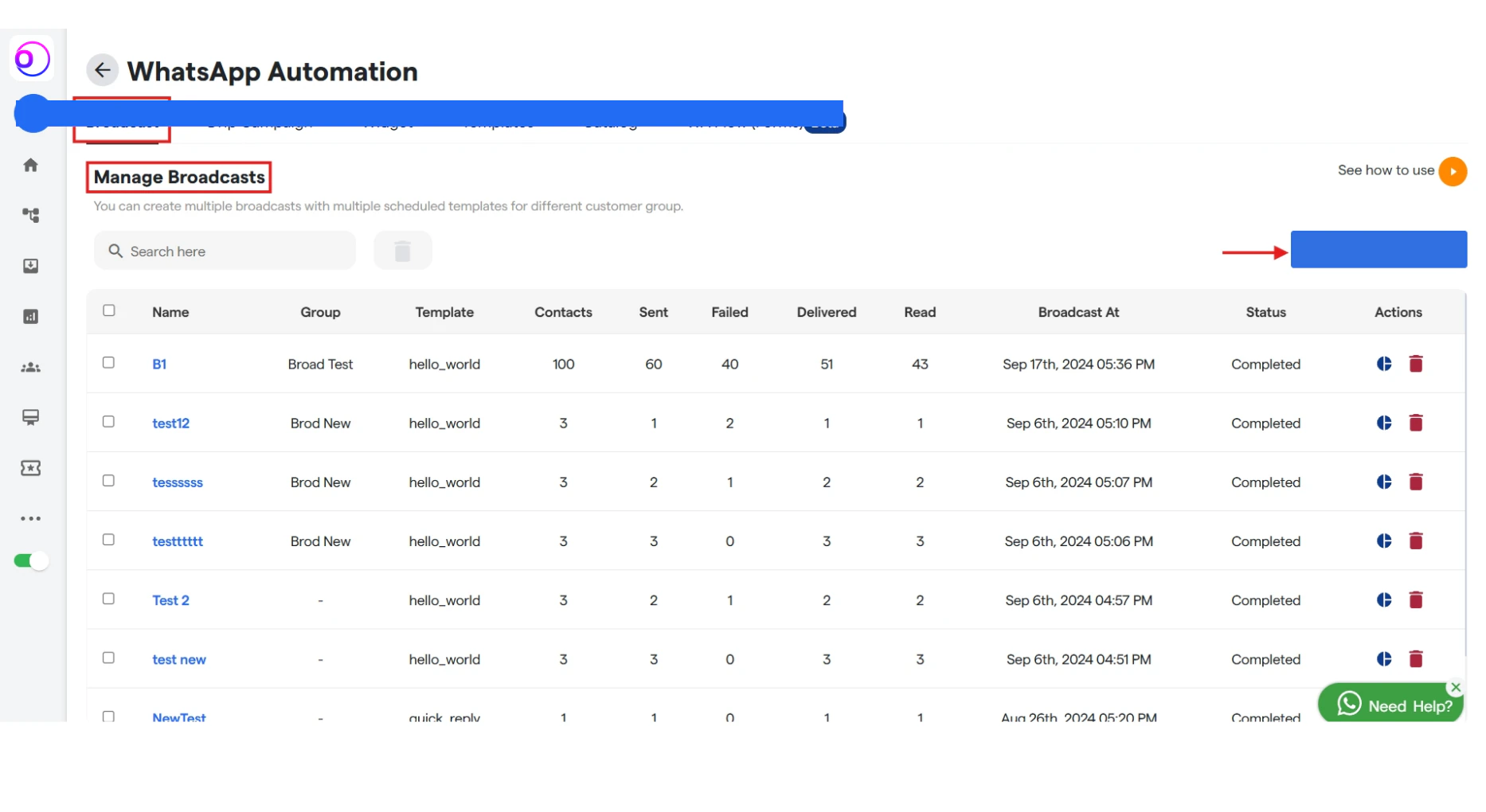
Task: Go back using the arrow beside WhatsApp Automation
Action: click(102, 70)
